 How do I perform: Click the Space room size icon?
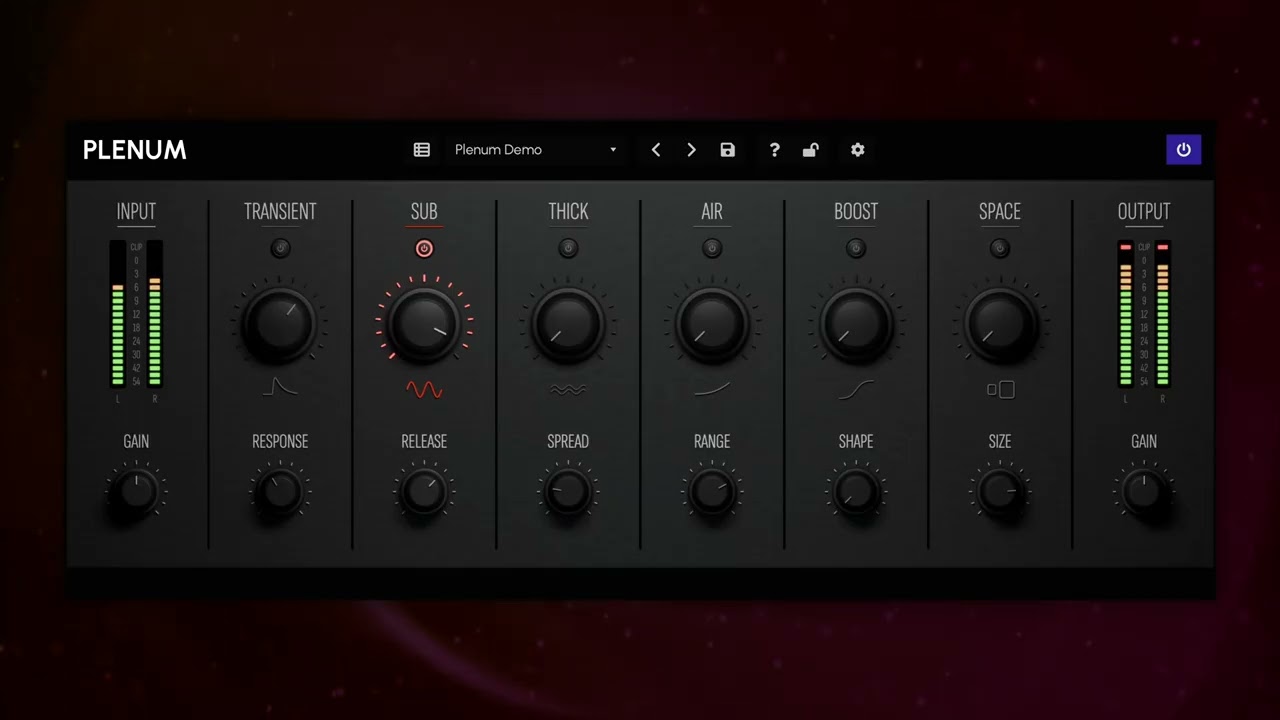pyautogui.click(x=1000, y=389)
